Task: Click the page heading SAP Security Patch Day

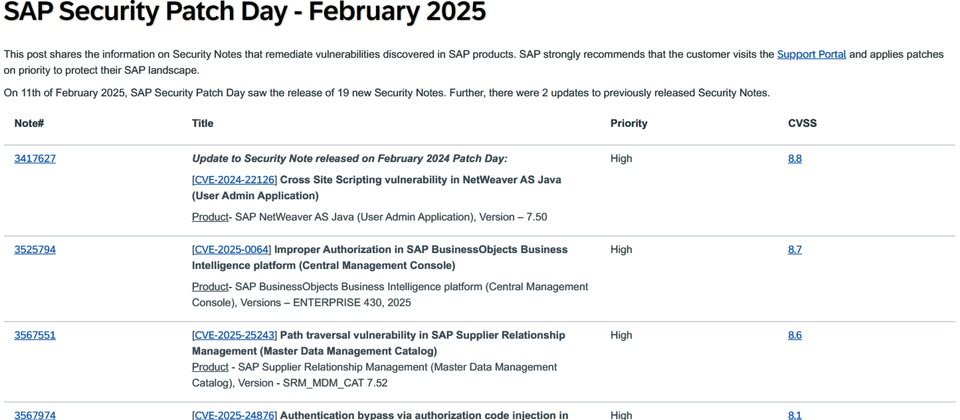Action: click(x=245, y=11)
